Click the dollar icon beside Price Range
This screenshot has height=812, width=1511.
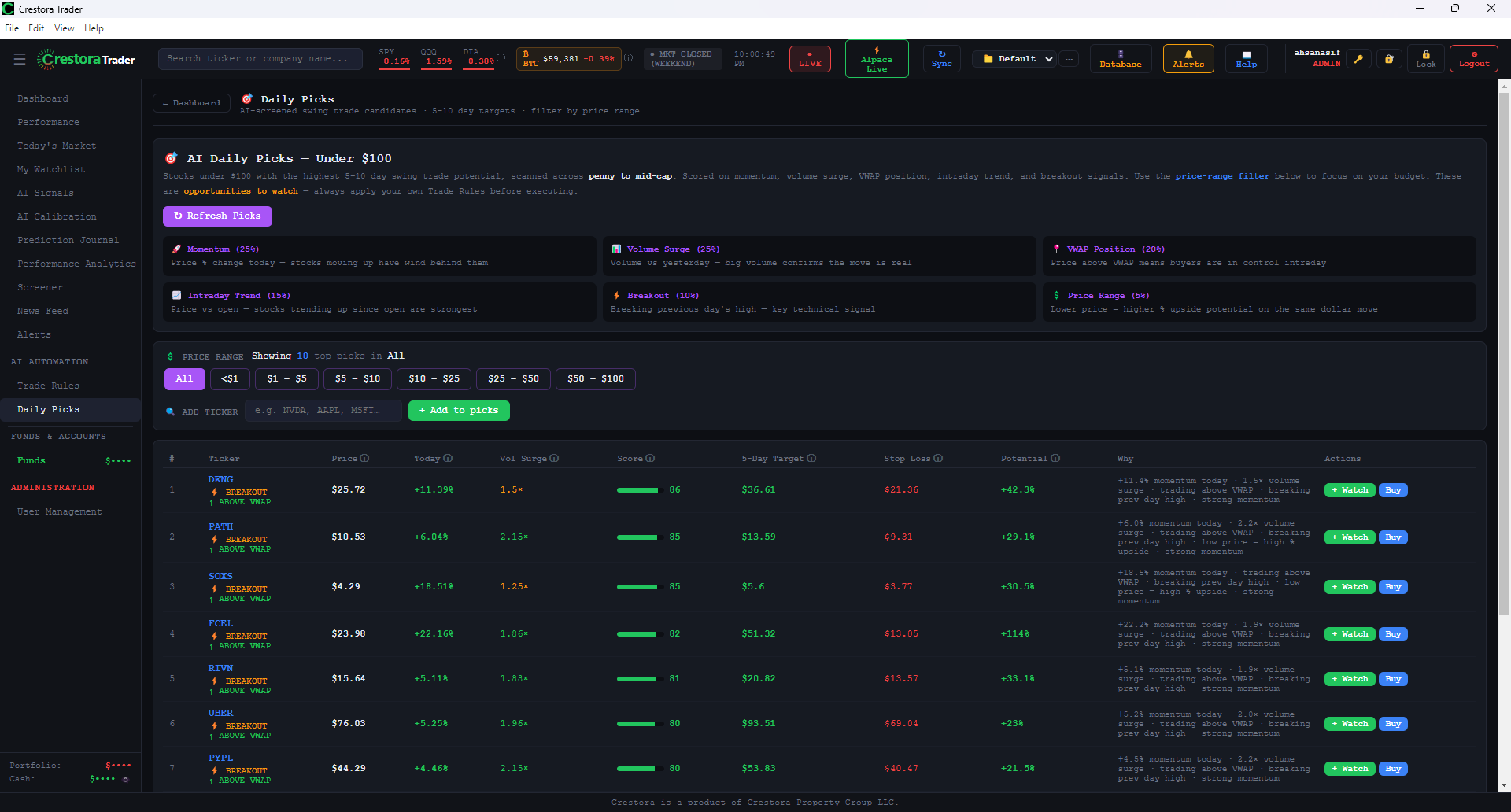click(170, 356)
